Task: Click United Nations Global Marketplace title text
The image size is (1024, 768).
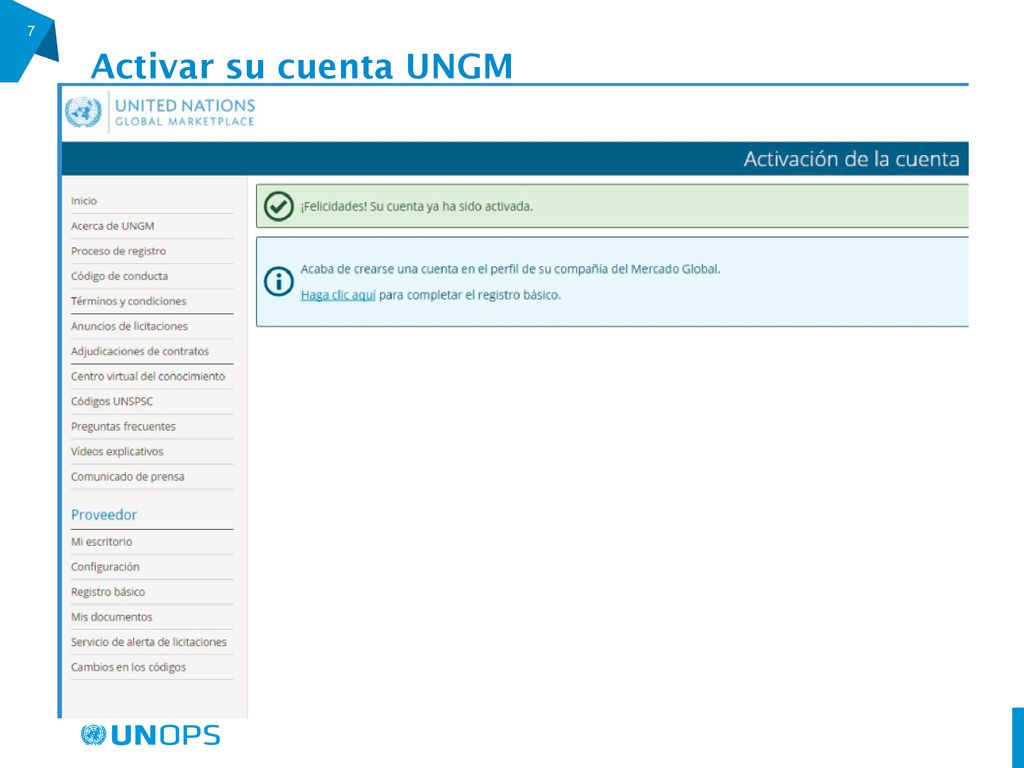Action: click(185, 112)
